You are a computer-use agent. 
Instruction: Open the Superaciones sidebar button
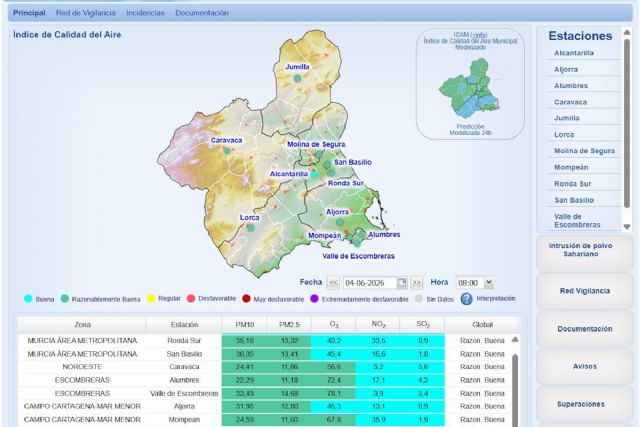[x=584, y=404]
